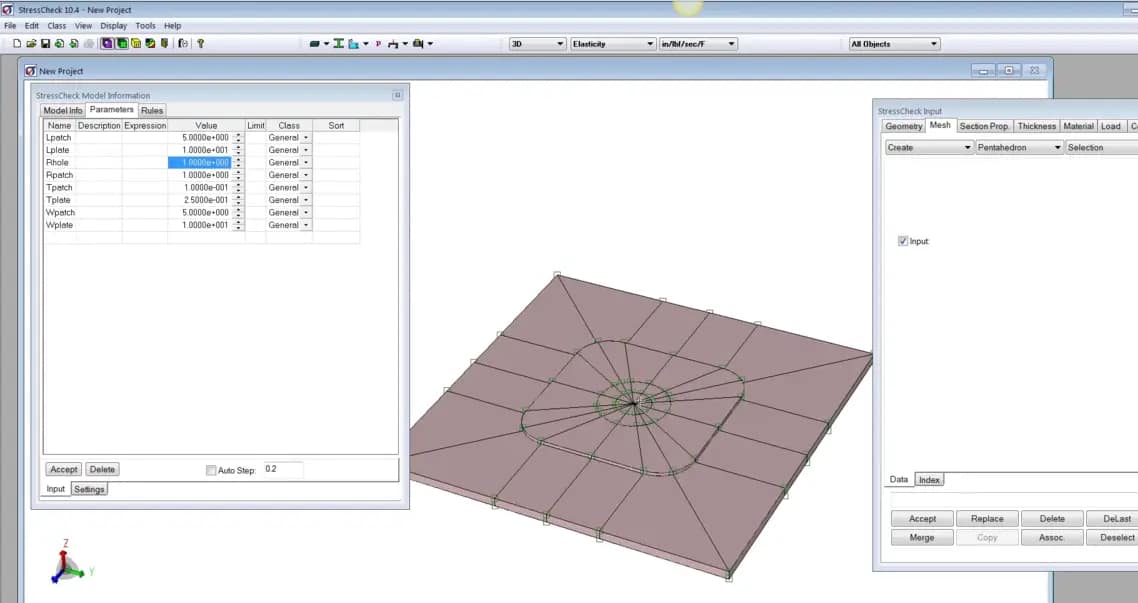1138x603 pixels.
Task: Open the Display menu
Action: (x=112, y=25)
